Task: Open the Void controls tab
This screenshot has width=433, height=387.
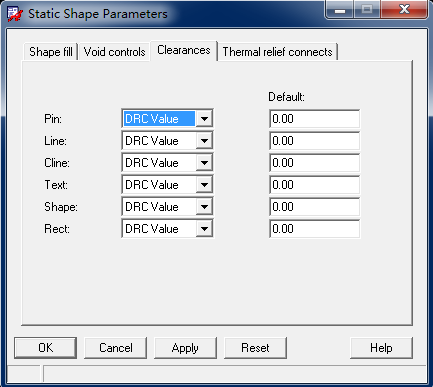Action: pyautogui.click(x=114, y=52)
